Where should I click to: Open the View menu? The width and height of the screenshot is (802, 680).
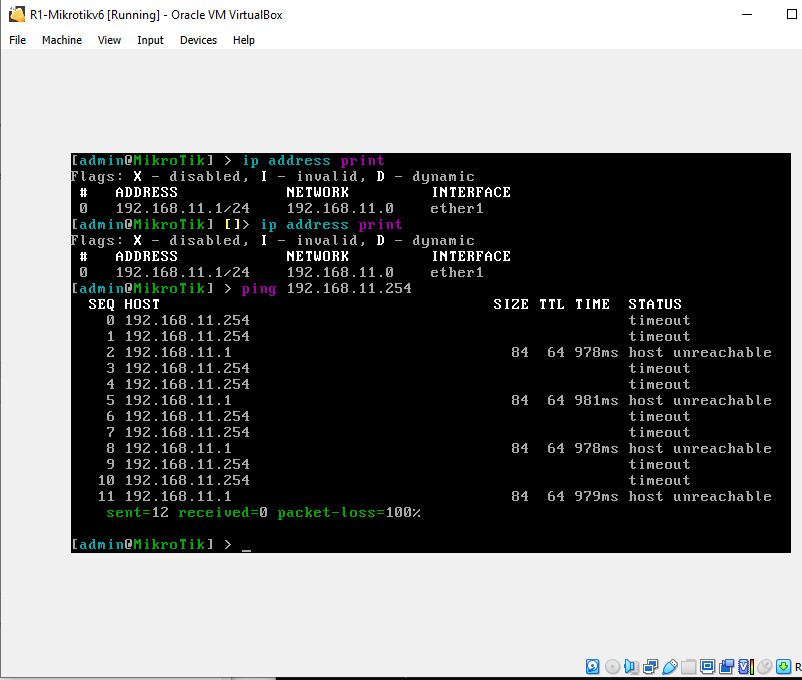click(x=109, y=40)
